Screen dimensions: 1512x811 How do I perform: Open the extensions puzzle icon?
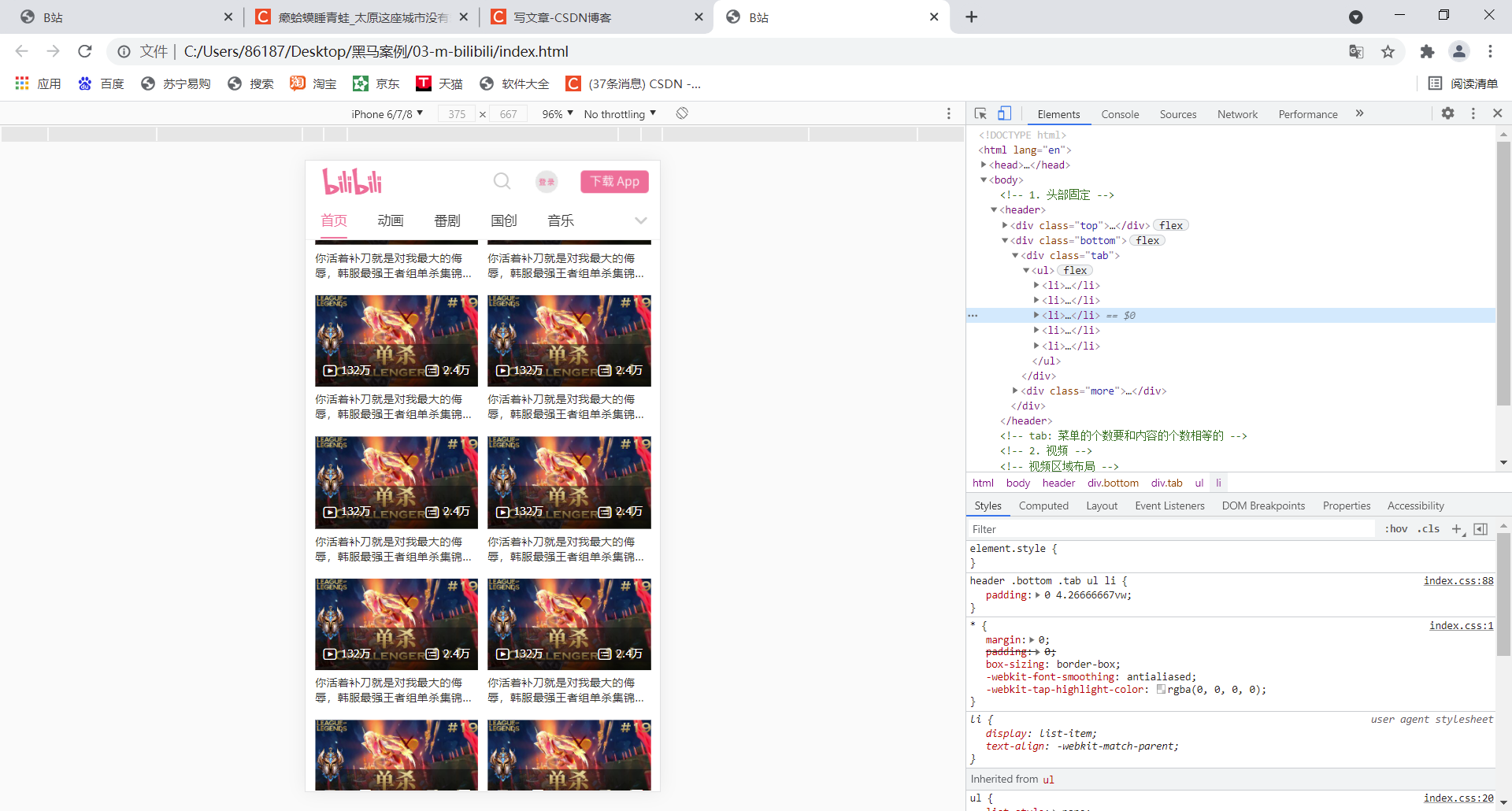click(1427, 51)
